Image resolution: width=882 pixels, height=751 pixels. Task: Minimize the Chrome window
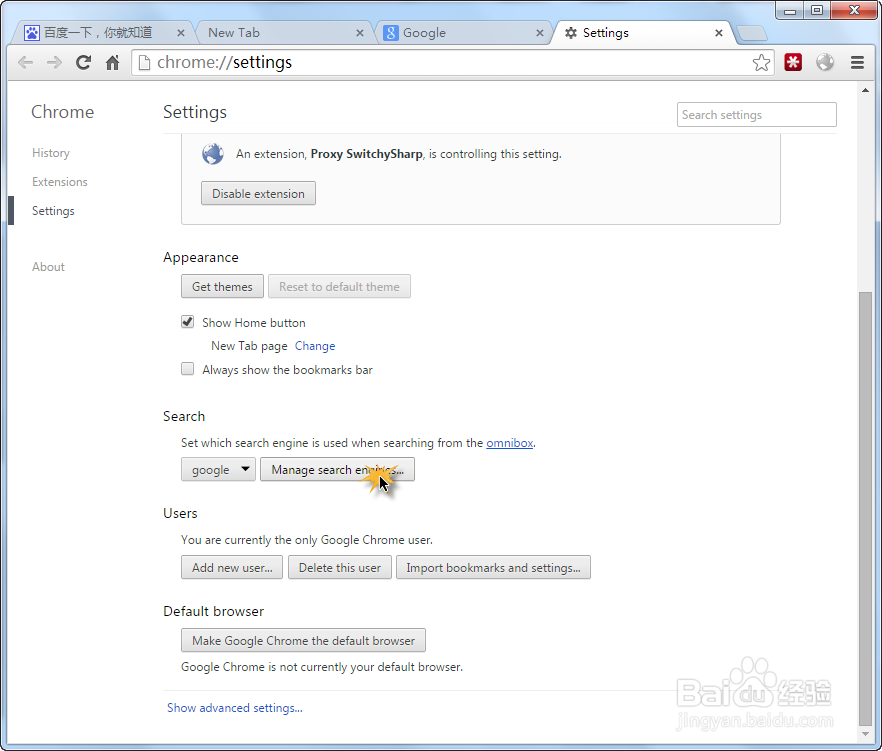pyautogui.click(x=790, y=11)
